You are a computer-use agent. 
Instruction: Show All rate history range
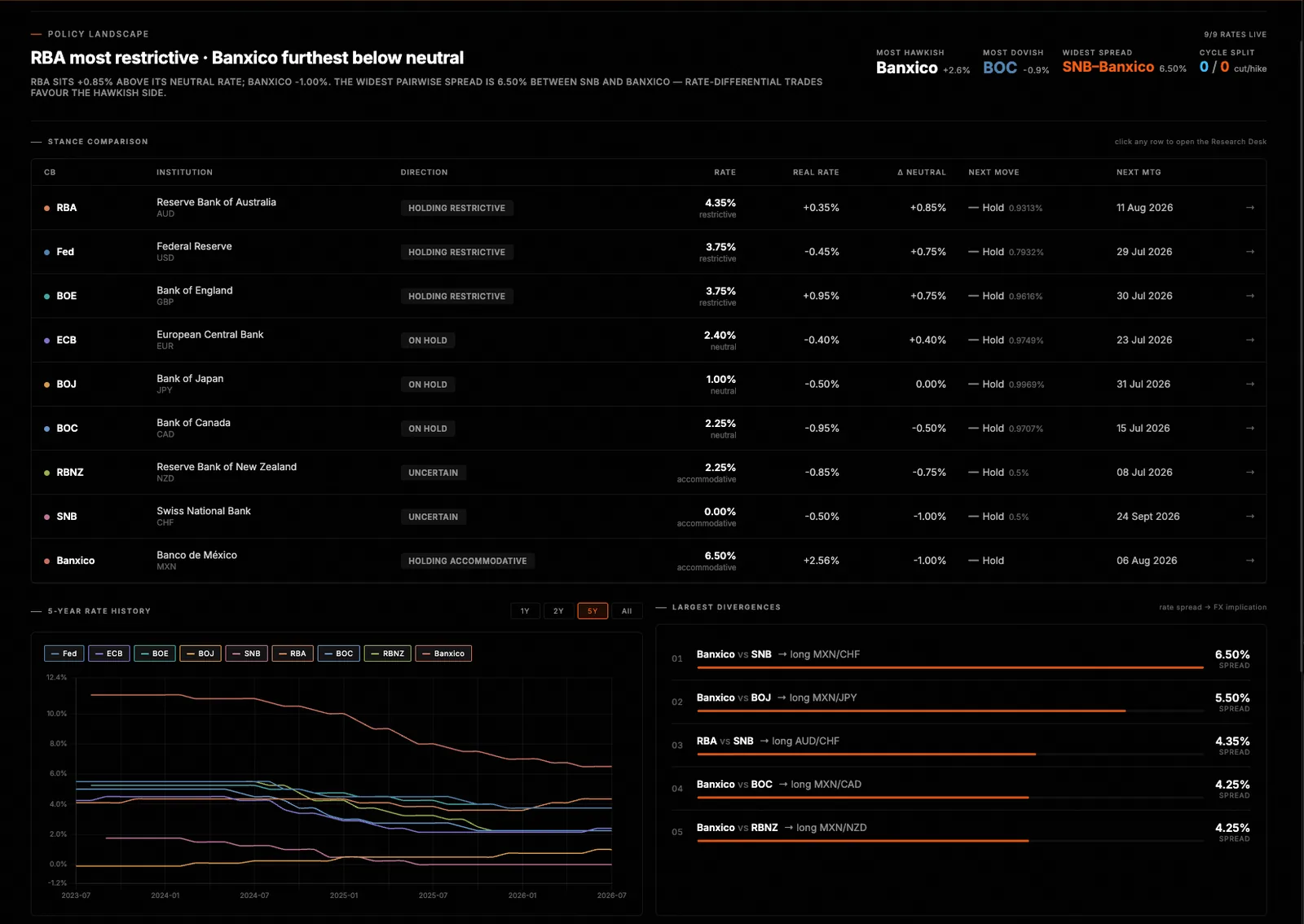(x=627, y=611)
